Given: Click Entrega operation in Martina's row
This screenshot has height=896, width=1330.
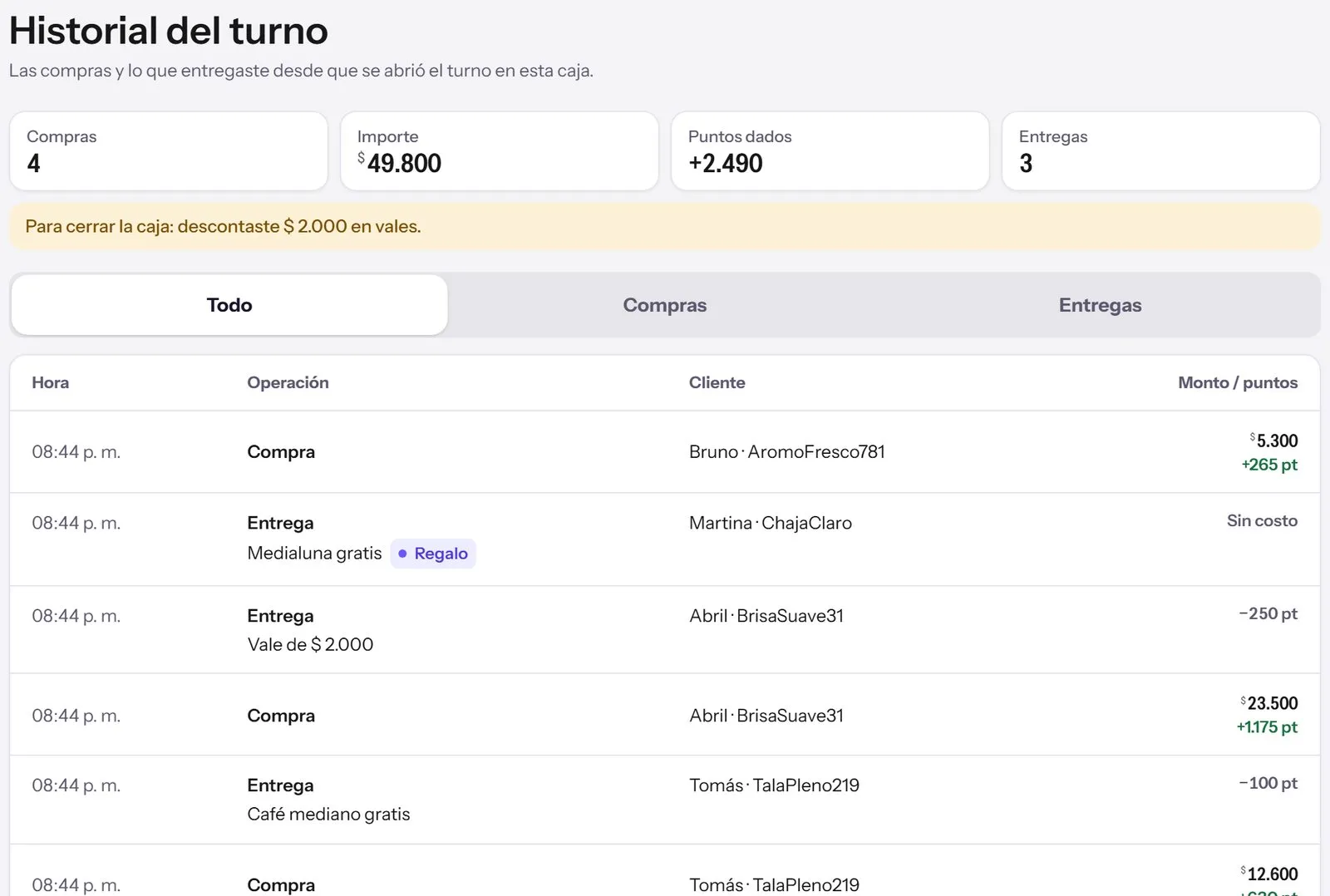Looking at the screenshot, I should (x=280, y=523).
